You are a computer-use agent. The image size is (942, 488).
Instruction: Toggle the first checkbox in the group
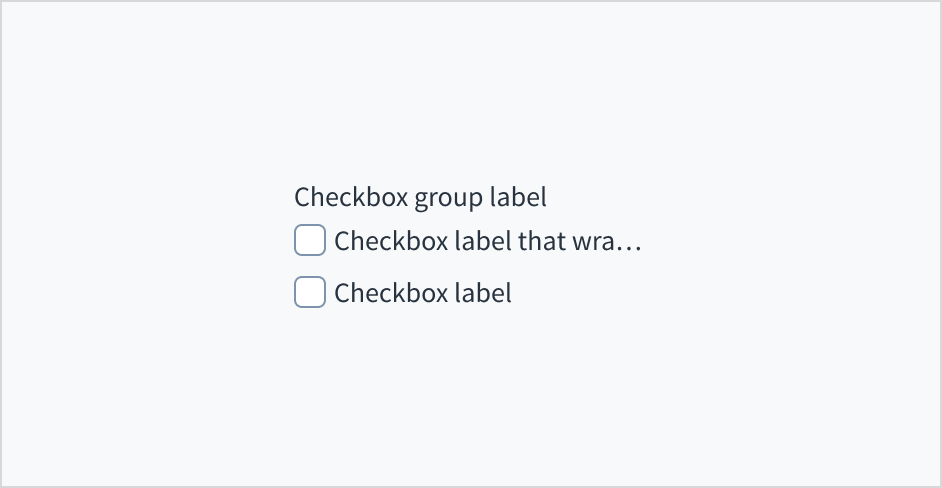(x=310, y=241)
